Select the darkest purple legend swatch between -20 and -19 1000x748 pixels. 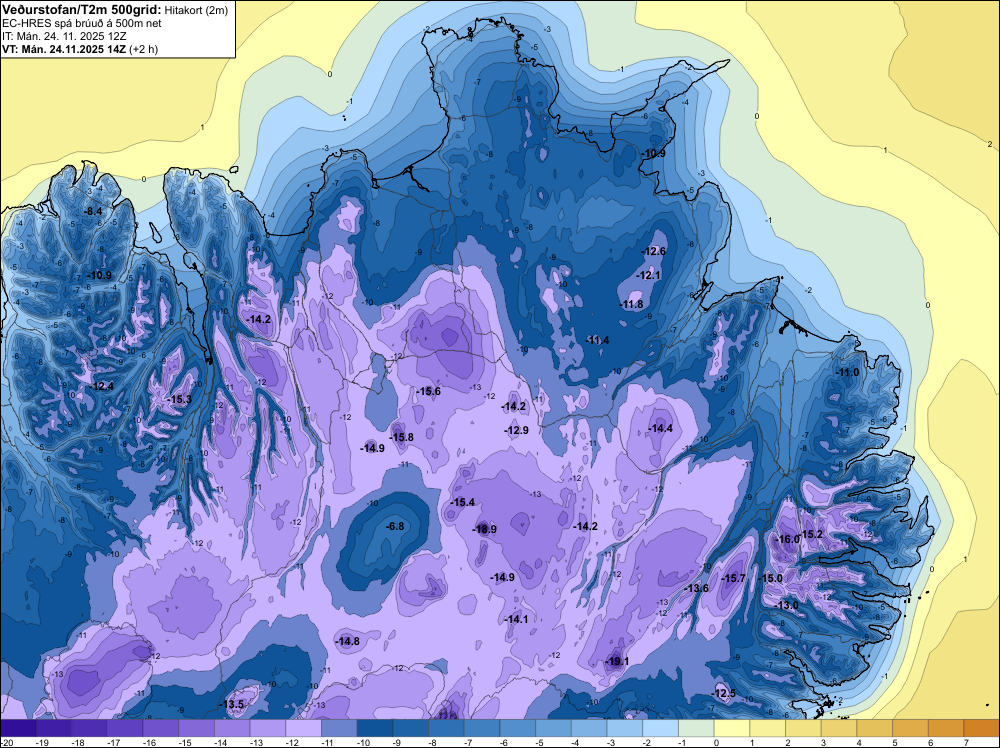tap(18, 728)
